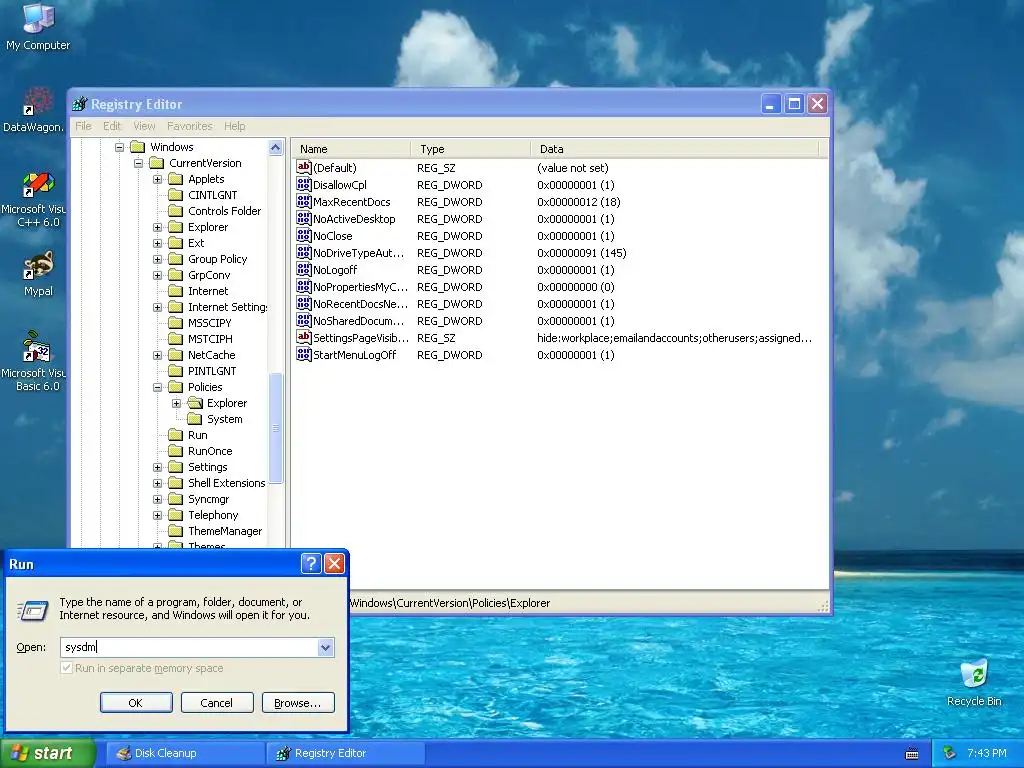Open the Mypal browser icon
The image size is (1024, 768).
point(38,274)
